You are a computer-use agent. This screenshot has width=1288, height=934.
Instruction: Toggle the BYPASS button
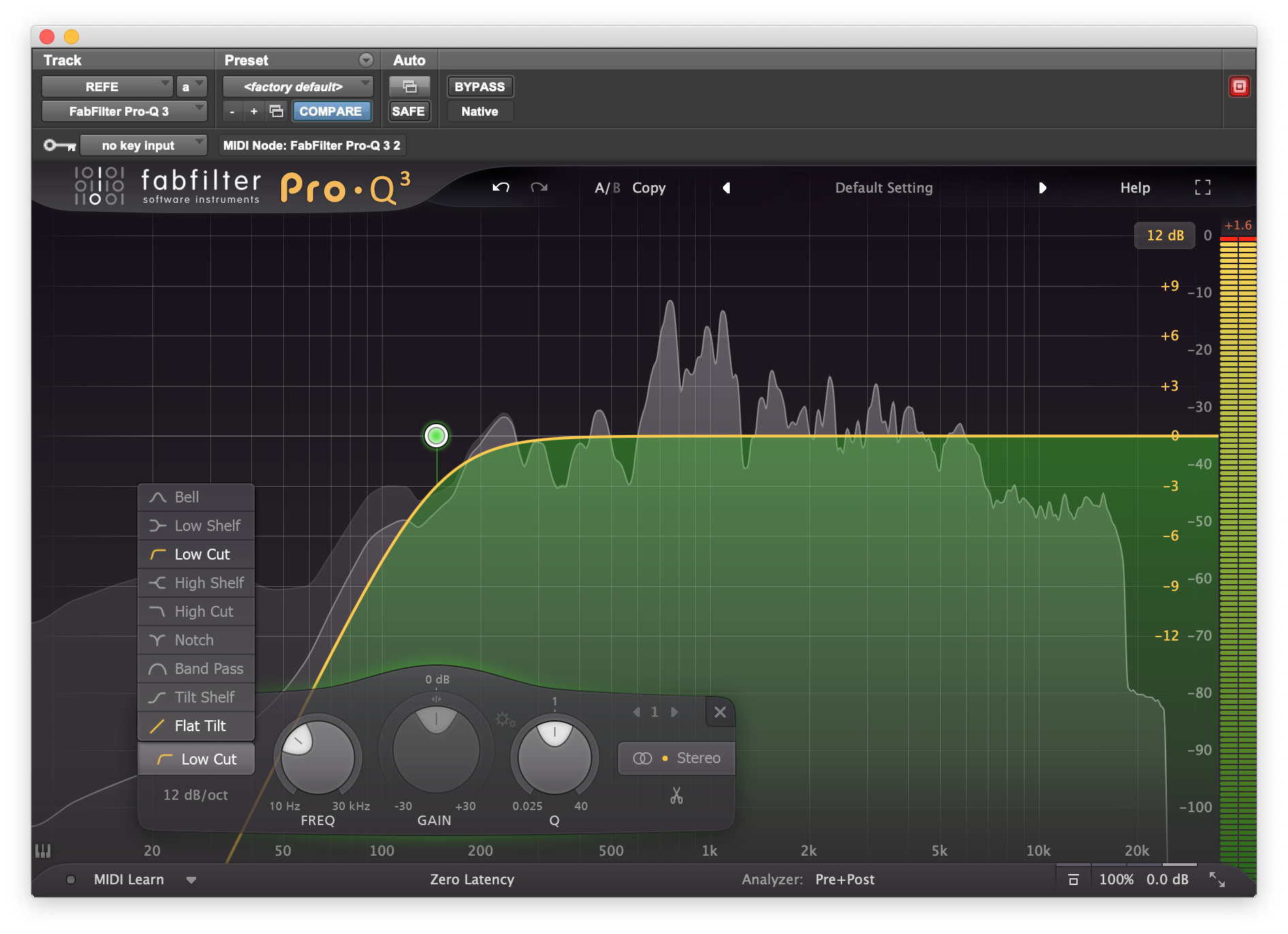point(480,86)
